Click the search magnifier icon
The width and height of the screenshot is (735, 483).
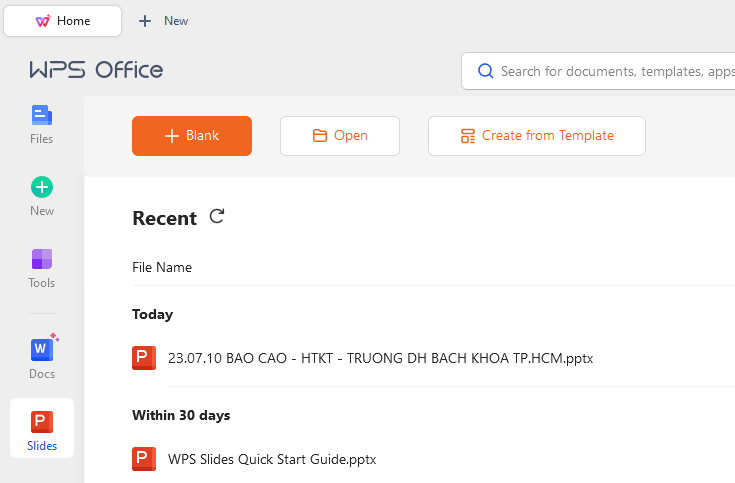coord(485,71)
